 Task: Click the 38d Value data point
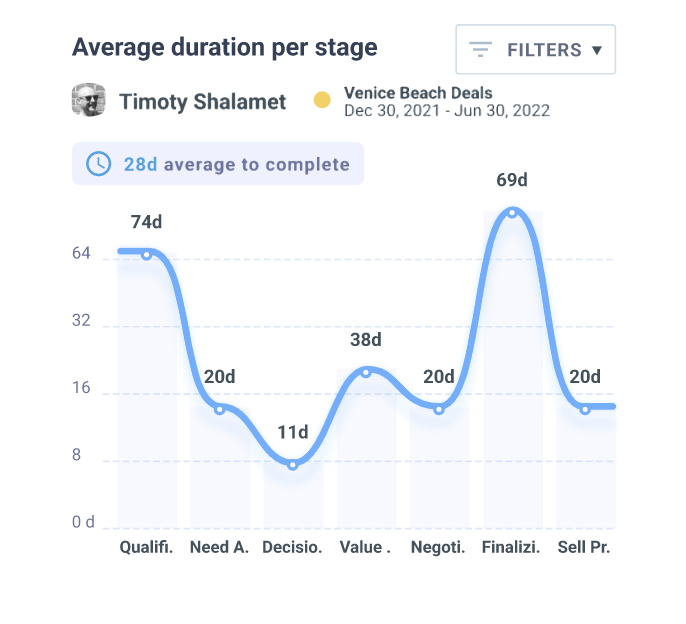point(366,372)
